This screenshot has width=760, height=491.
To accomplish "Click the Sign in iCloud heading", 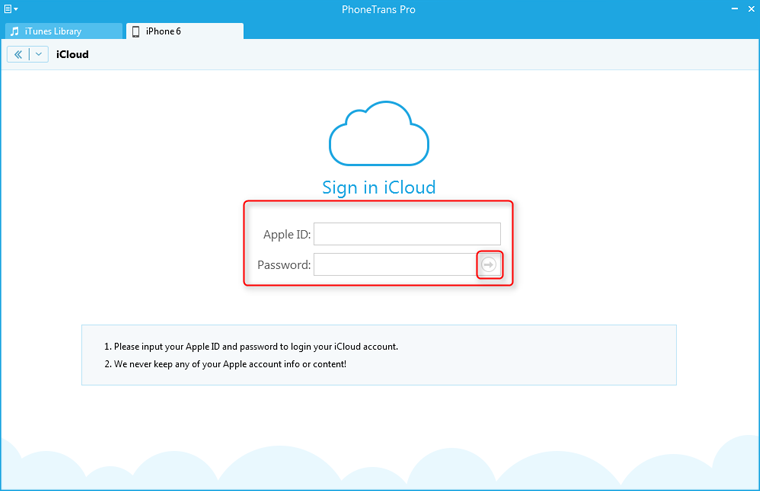I will tap(378, 187).
